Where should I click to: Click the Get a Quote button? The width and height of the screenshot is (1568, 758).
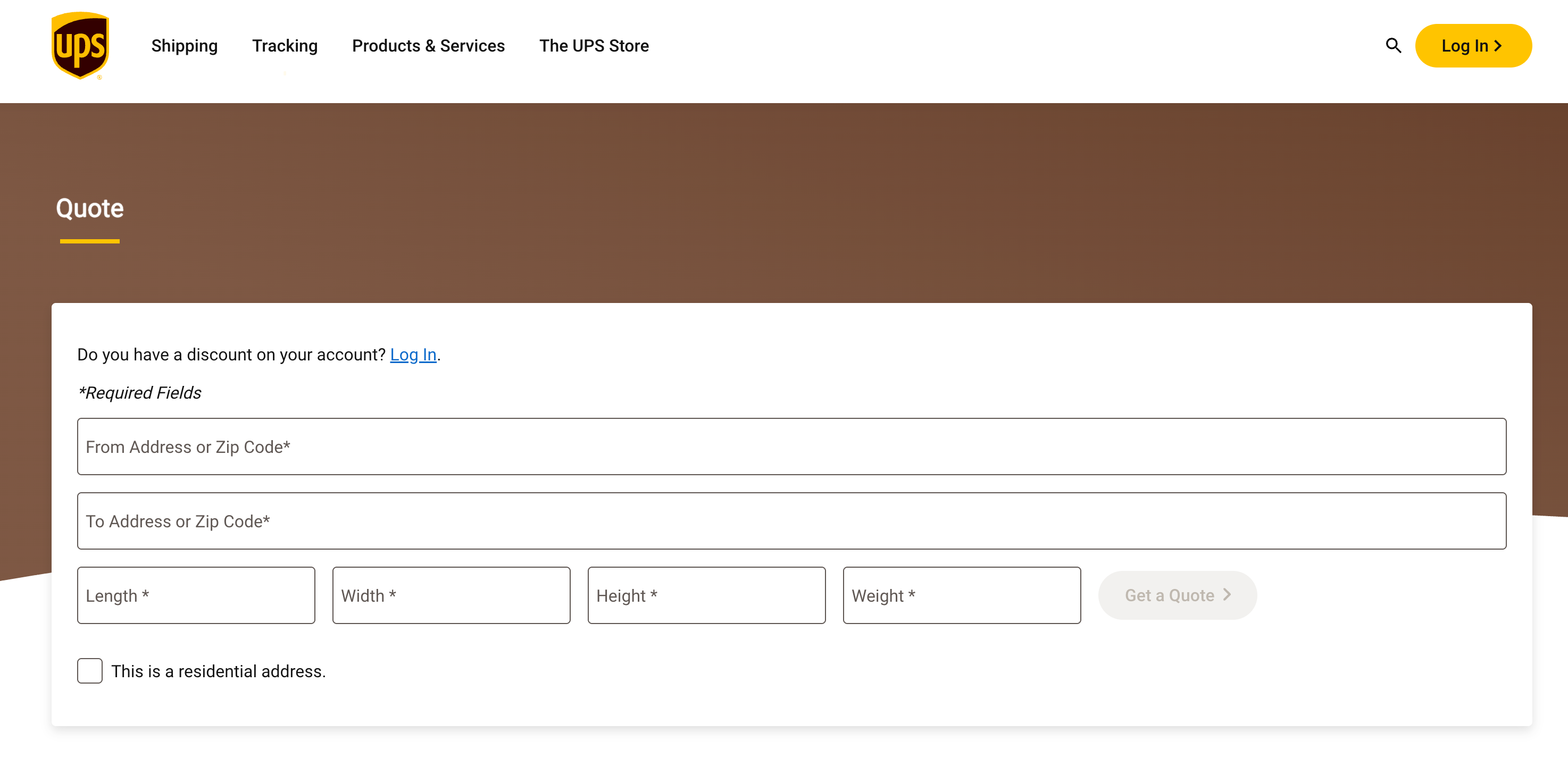(x=1177, y=595)
